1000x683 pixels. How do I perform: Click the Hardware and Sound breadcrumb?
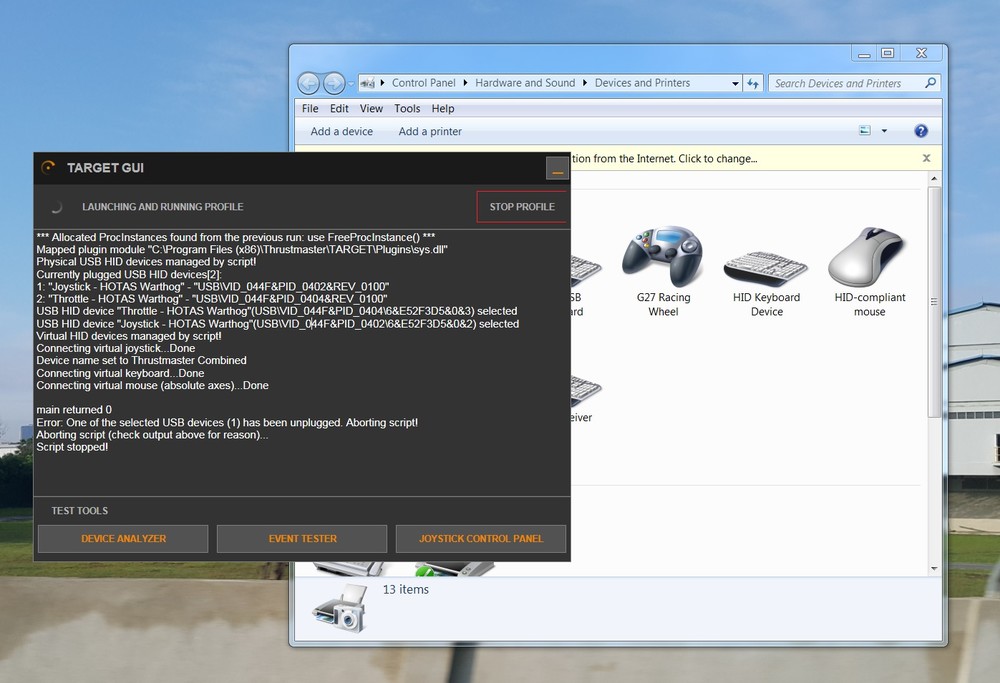525,83
